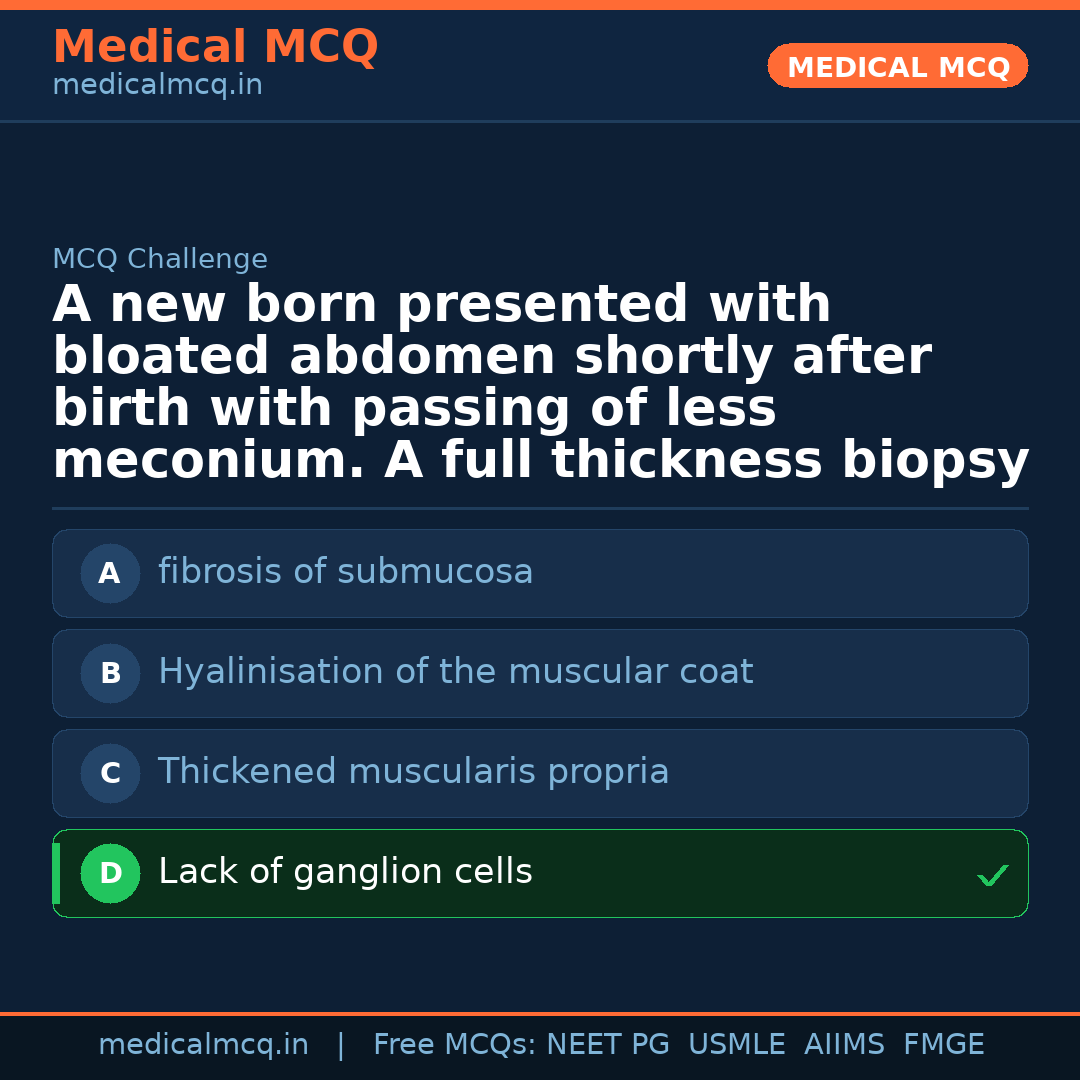Choose 'Hyalinisation of the muscular coat' option
The width and height of the screenshot is (1080, 1080).
pos(455,672)
